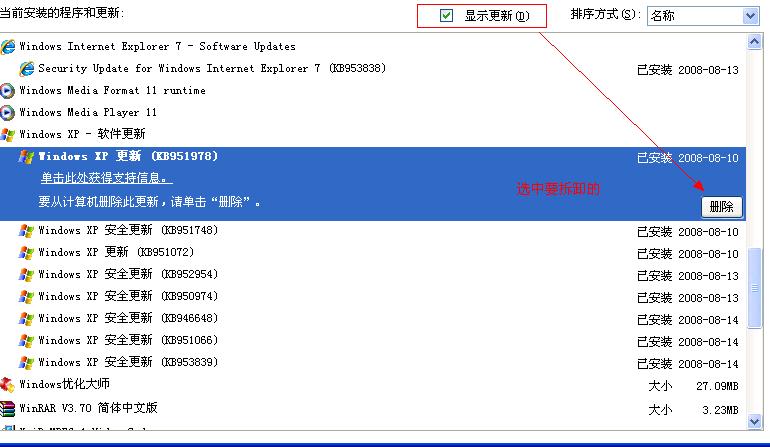Click the vertical scrollbar thumb

pos(754,288)
